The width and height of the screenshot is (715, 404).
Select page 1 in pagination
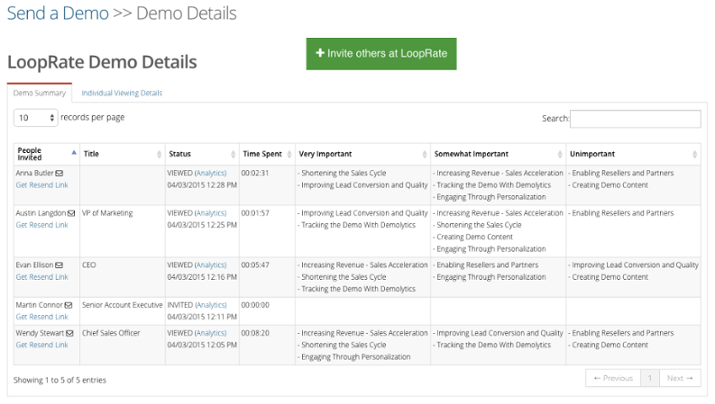click(x=650, y=378)
